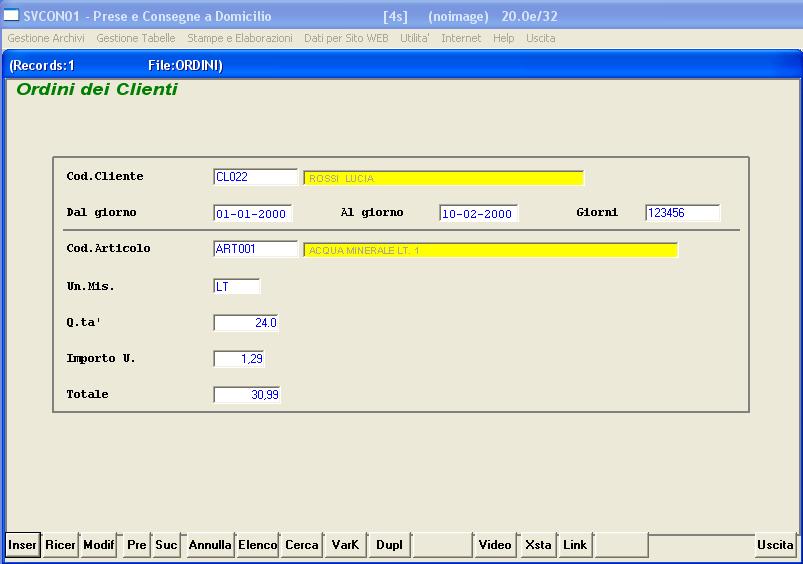Click the Modif button
The height and width of the screenshot is (564, 803).
point(99,545)
